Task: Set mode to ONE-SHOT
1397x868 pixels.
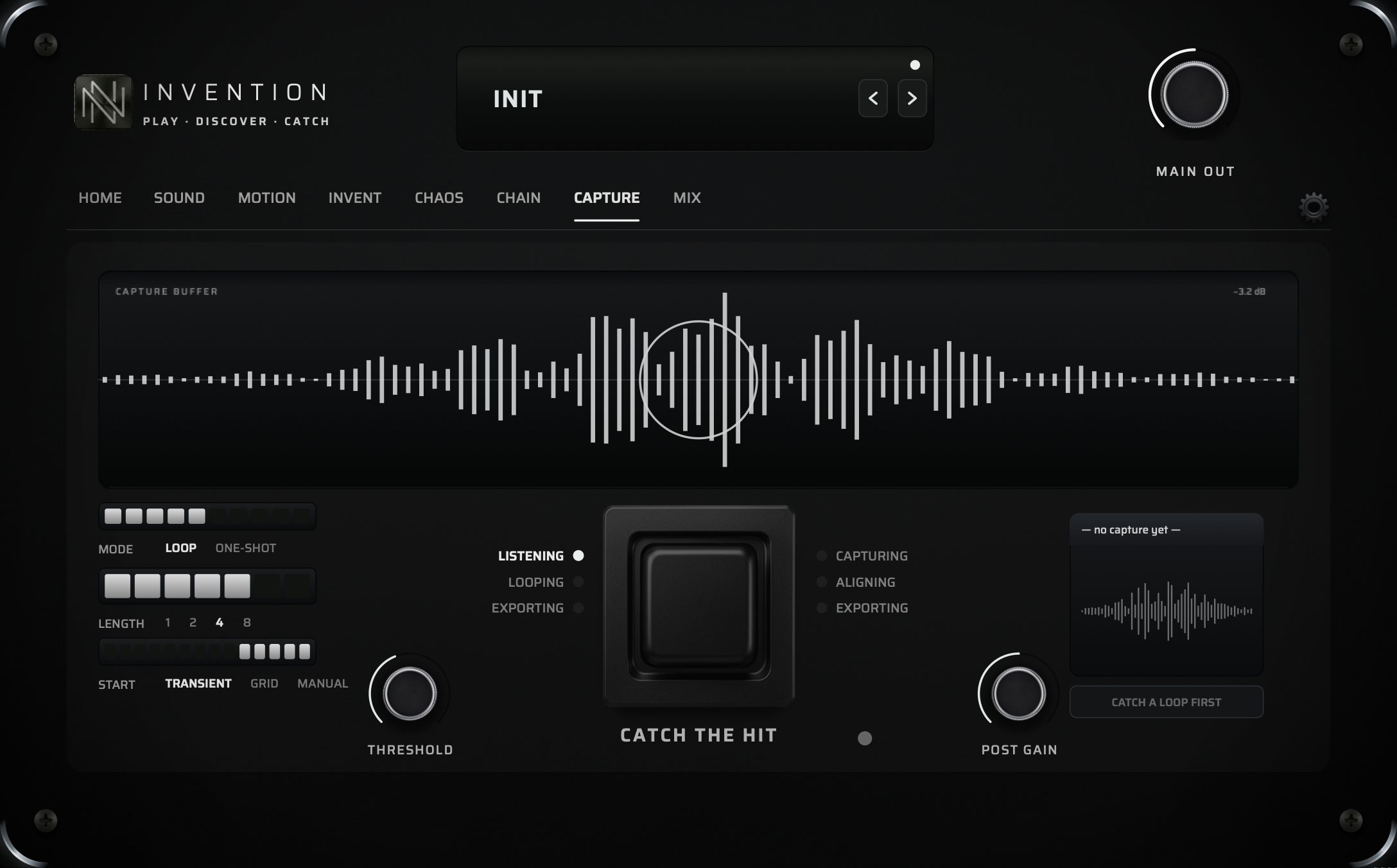Action: 246,548
